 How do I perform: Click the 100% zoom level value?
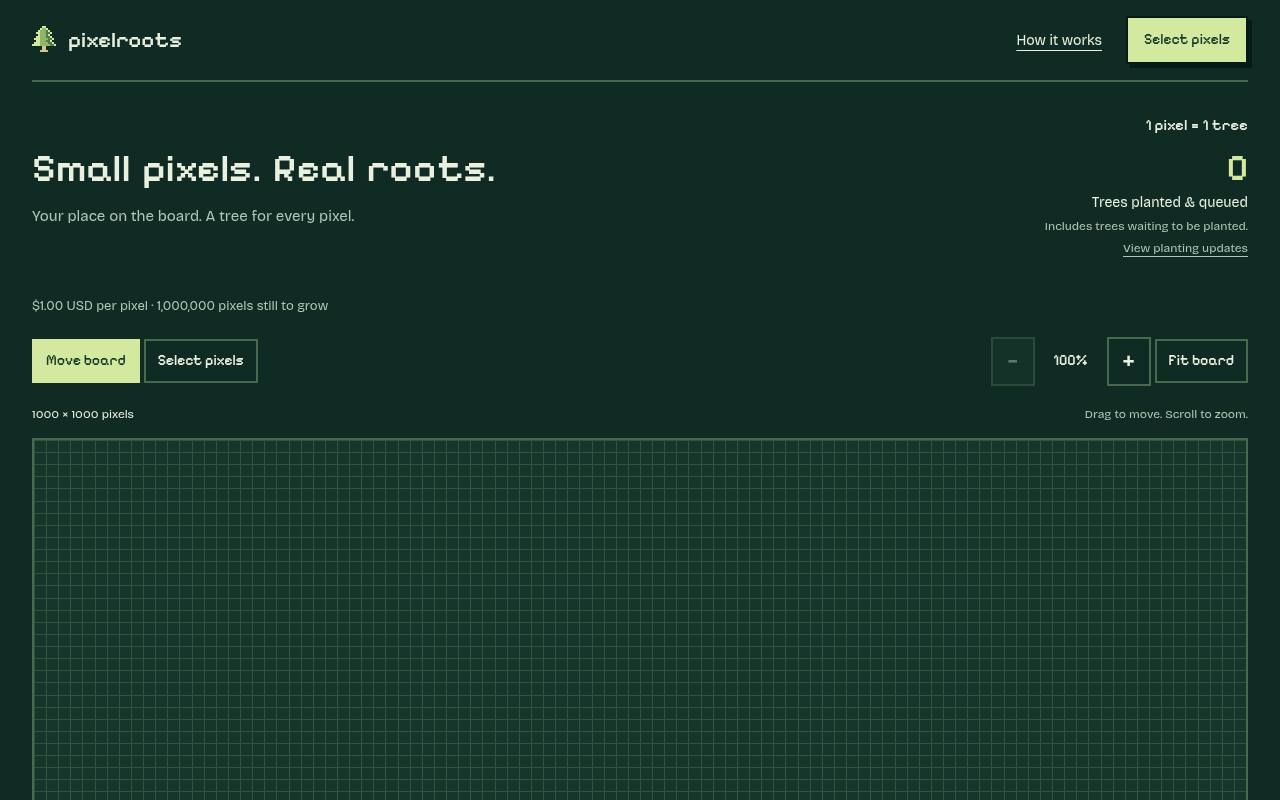pyautogui.click(x=1070, y=360)
